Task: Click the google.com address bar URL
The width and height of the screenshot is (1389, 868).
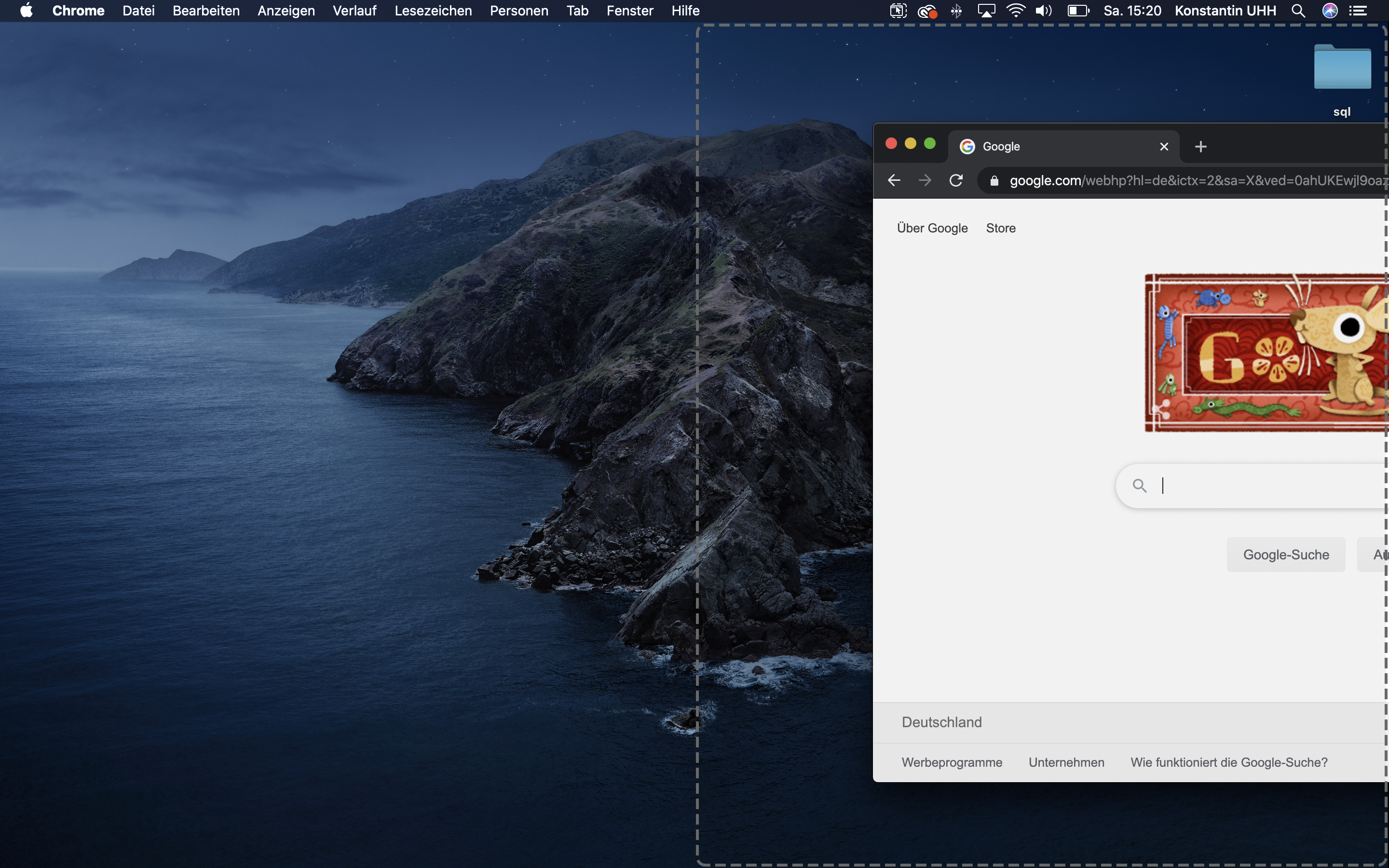Action: [1198, 180]
